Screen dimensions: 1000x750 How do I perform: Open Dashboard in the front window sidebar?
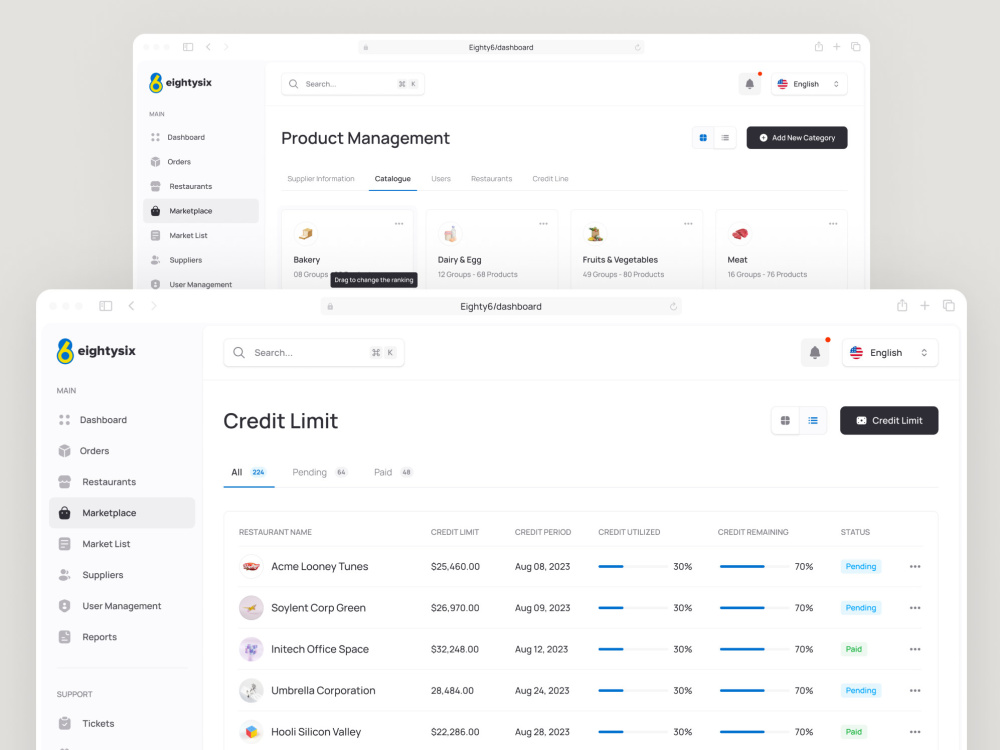pos(122,420)
